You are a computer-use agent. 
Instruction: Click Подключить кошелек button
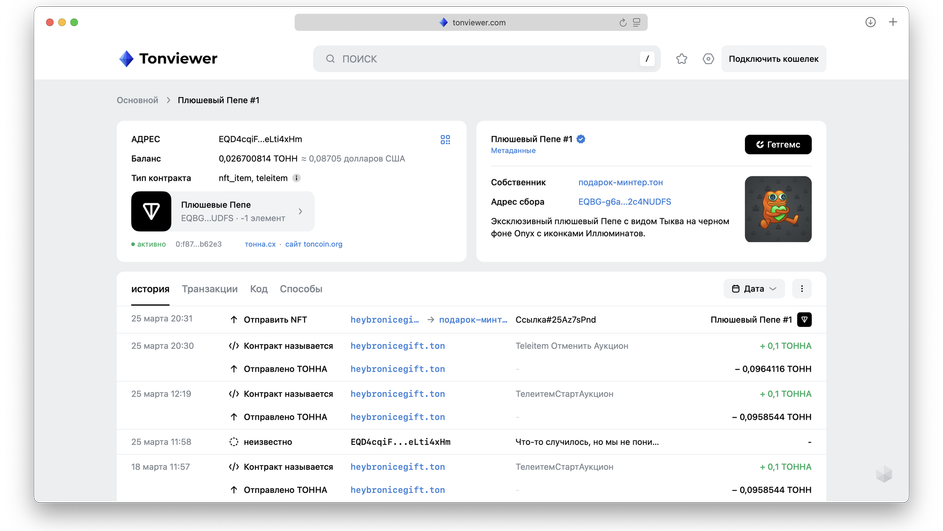[773, 59]
